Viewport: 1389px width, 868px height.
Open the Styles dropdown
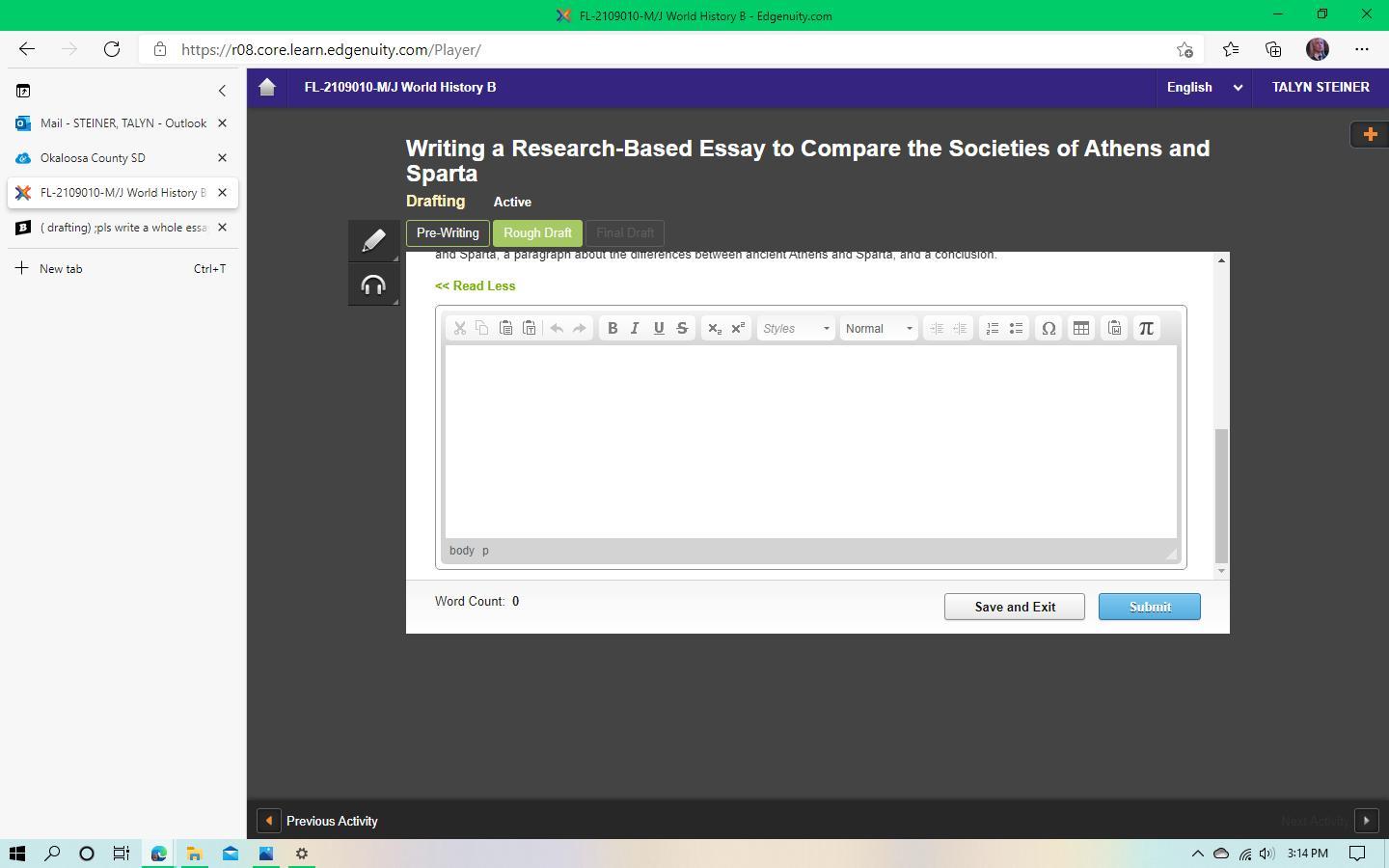coord(796,329)
